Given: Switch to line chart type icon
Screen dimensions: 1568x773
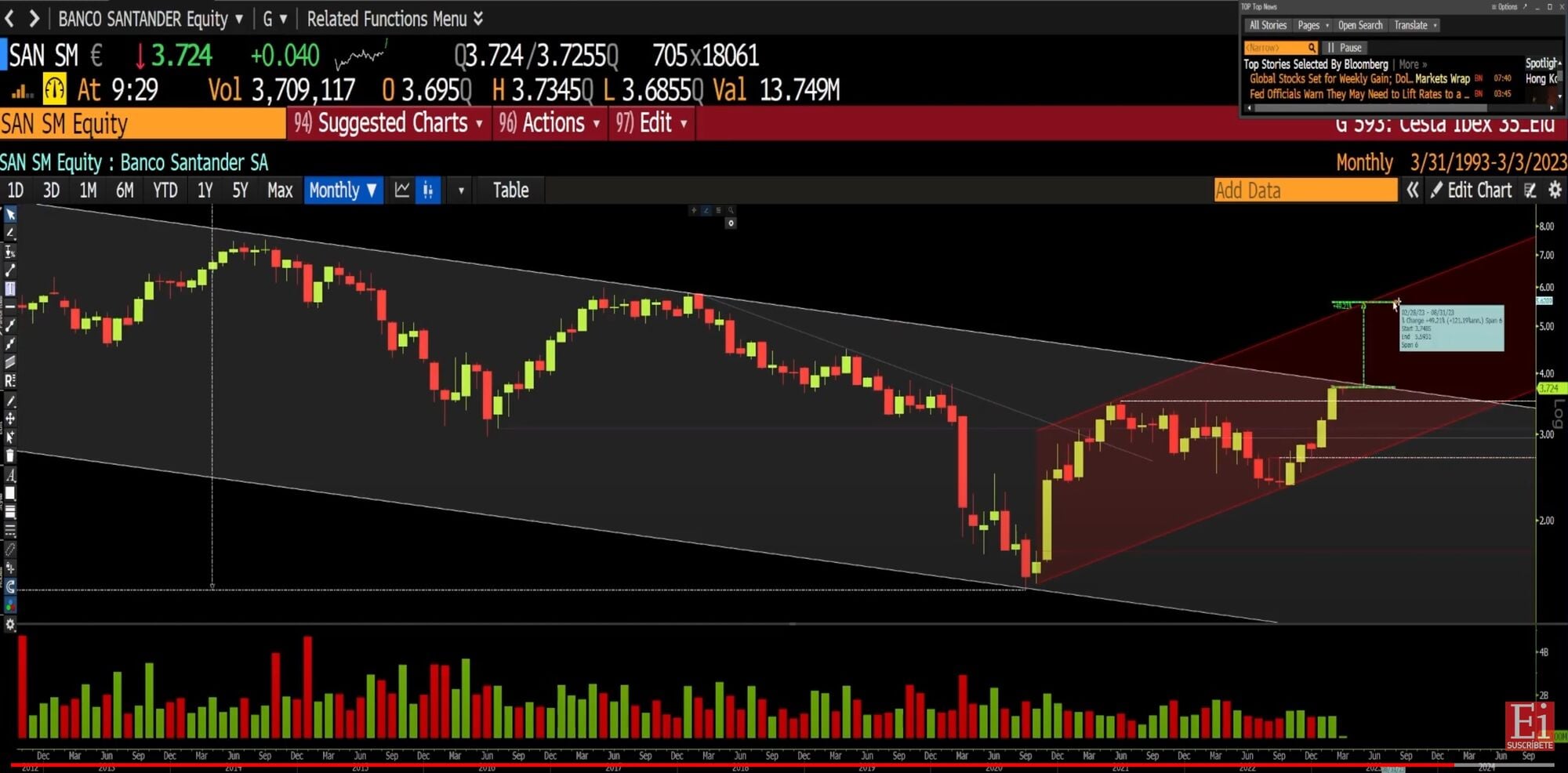Looking at the screenshot, I should point(402,191).
